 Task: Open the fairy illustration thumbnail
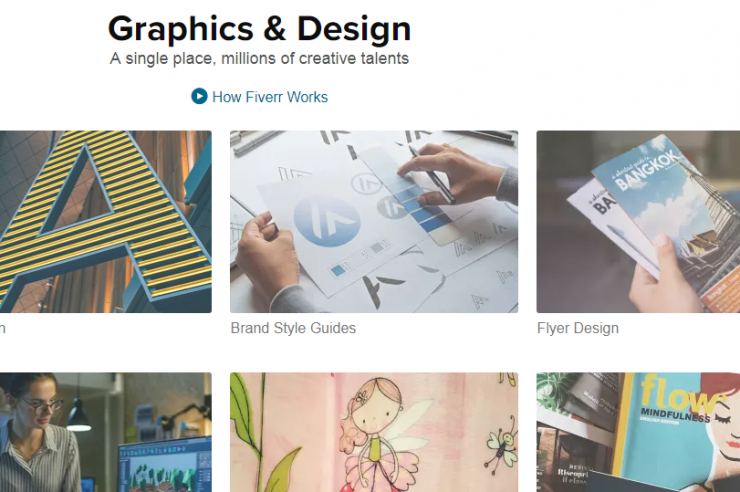click(374, 432)
